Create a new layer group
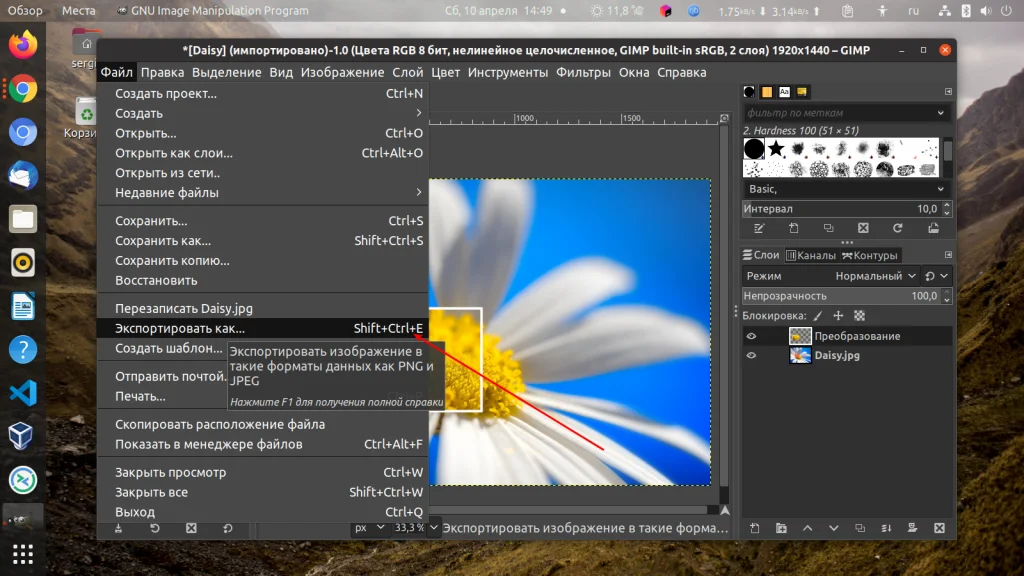Screen dimensions: 1024x576 (x=781, y=528)
